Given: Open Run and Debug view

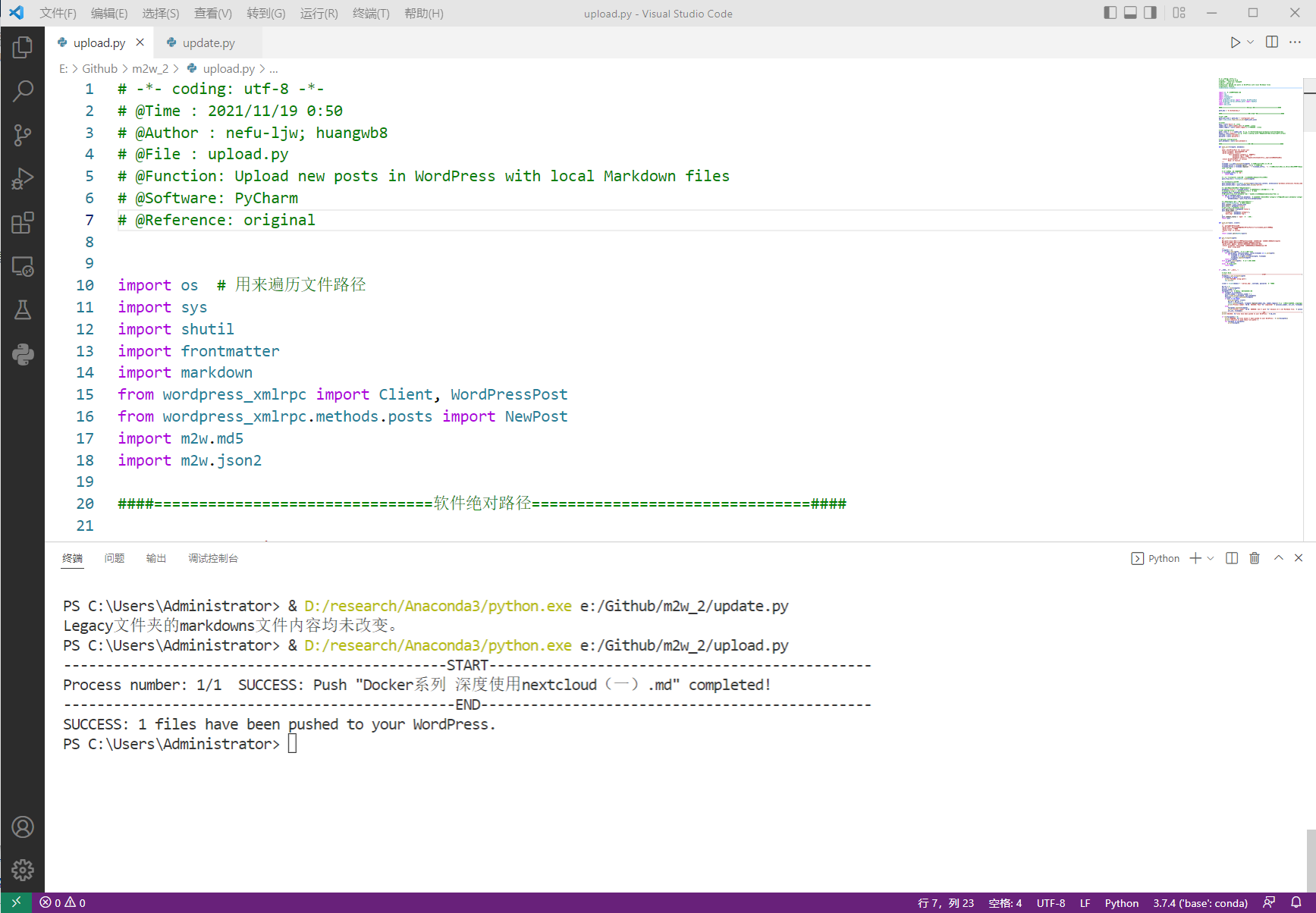Looking at the screenshot, I should point(22,179).
